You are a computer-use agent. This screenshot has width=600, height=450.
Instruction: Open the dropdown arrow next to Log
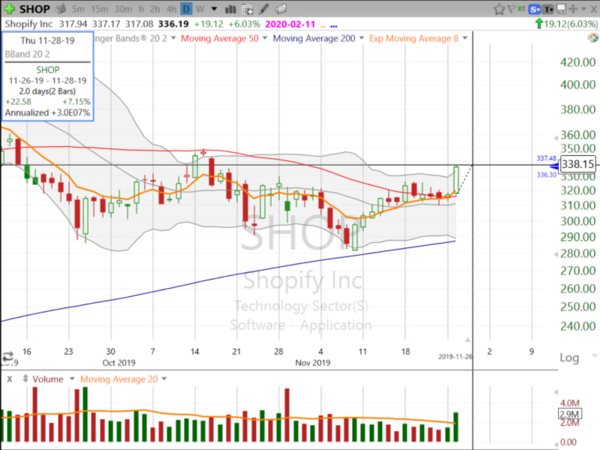[594, 356]
